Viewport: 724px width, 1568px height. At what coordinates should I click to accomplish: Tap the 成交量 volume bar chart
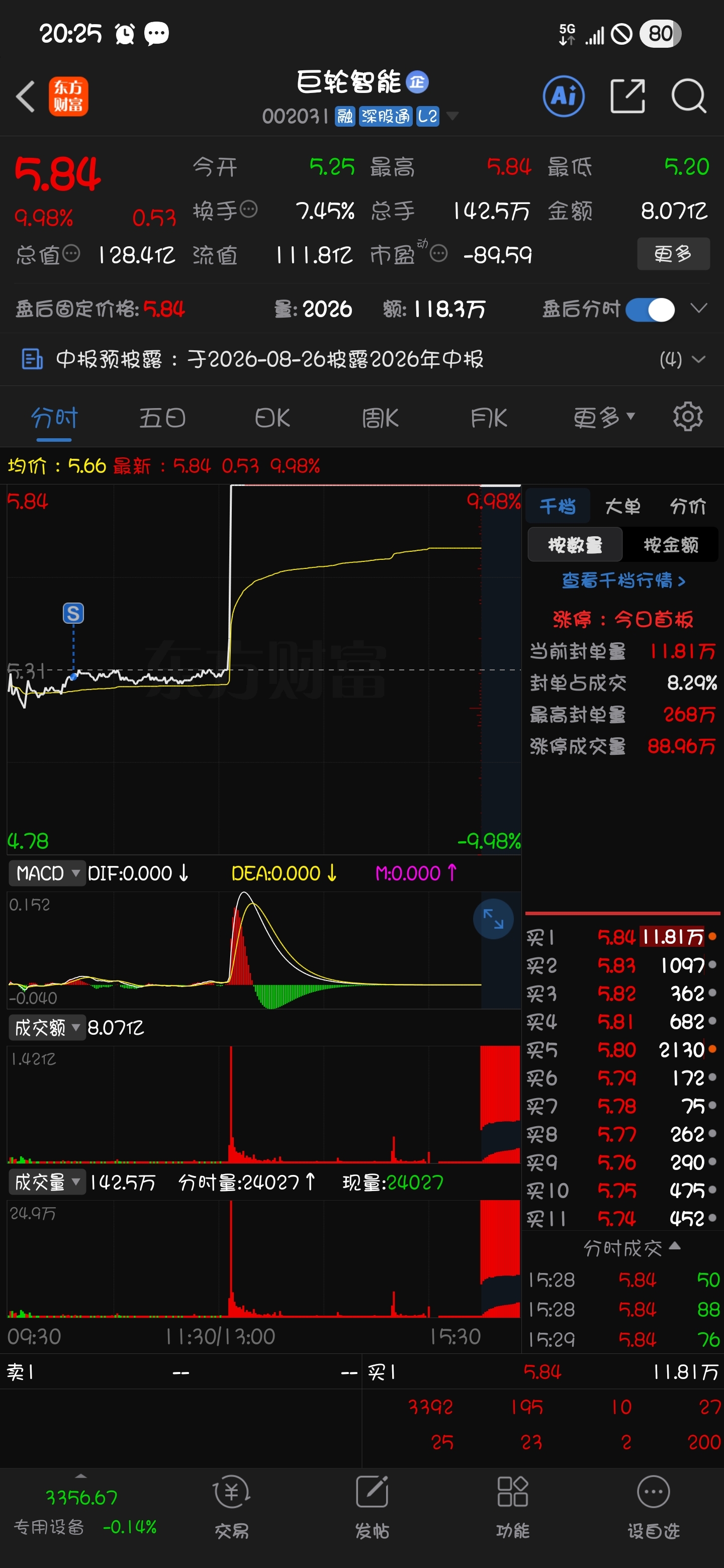click(x=263, y=1259)
